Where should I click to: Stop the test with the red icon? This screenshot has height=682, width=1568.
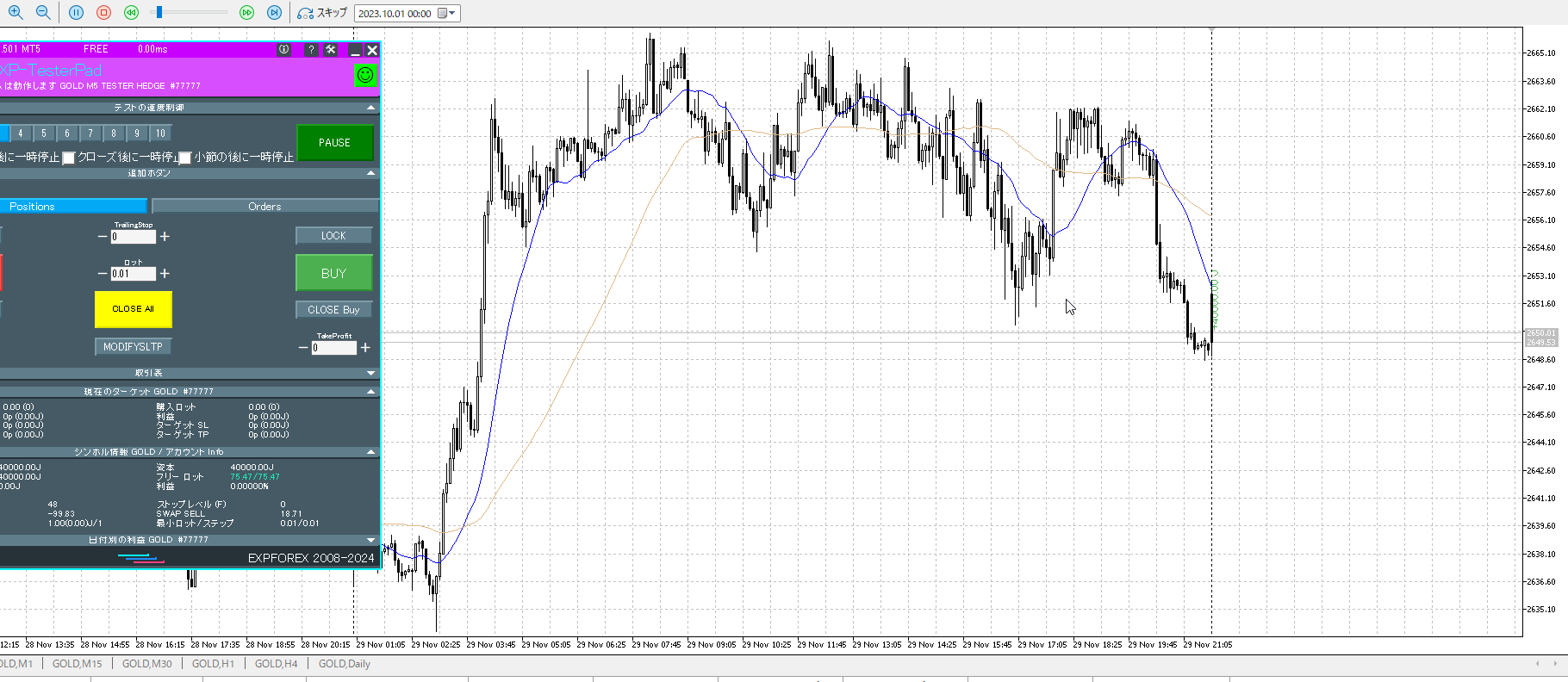[103, 13]
